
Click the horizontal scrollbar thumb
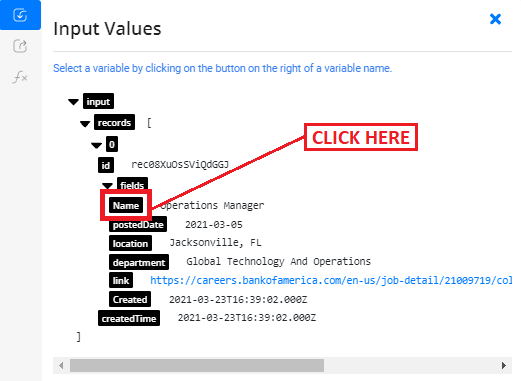[197, 365]
